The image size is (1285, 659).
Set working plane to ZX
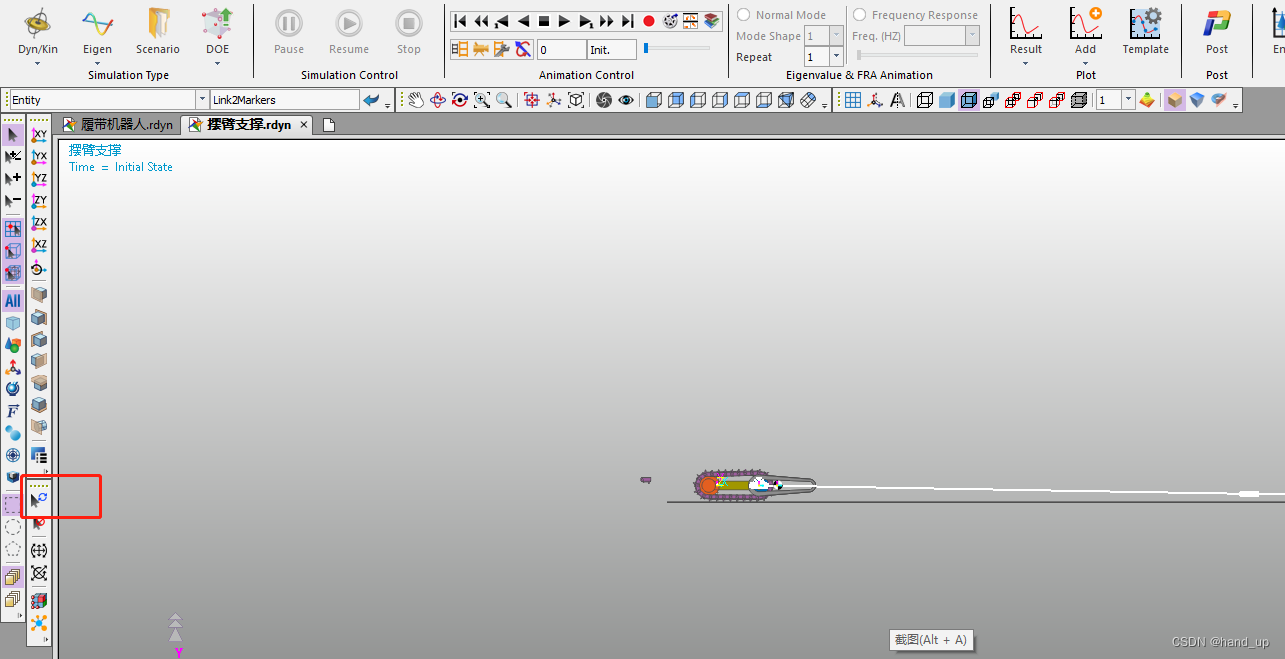pos(39,223)
